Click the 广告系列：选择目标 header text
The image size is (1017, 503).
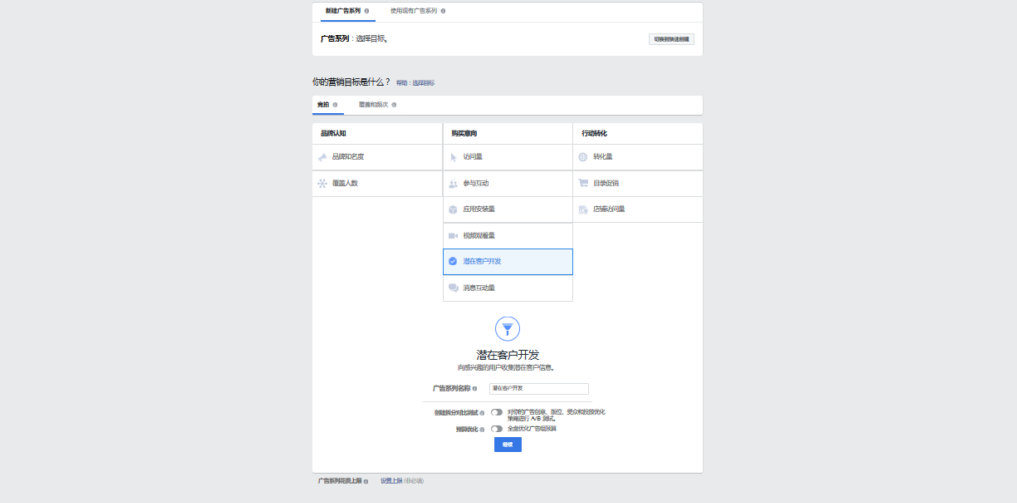354,39
